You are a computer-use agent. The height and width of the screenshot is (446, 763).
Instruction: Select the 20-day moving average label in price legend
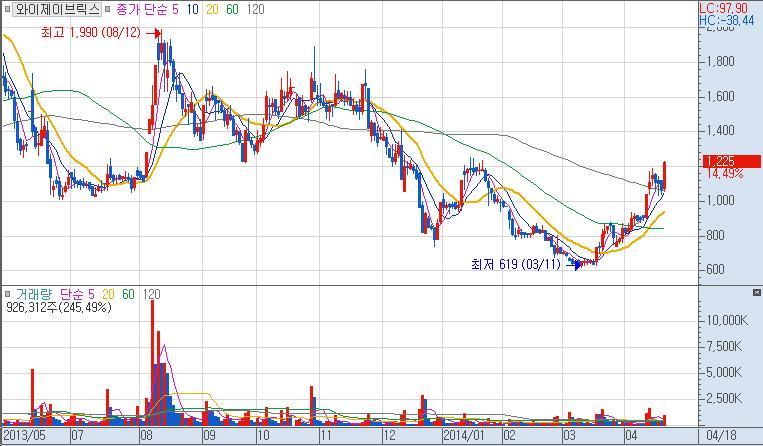(x=212, y=9)
